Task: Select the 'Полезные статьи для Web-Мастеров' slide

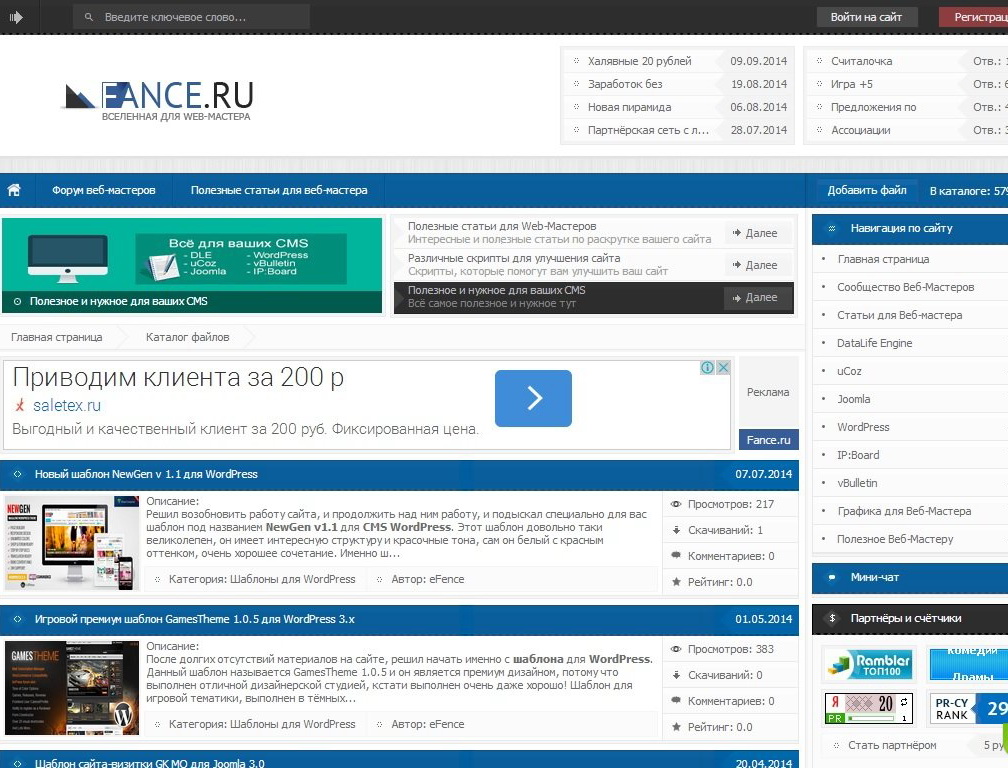Action: point(559,233)
